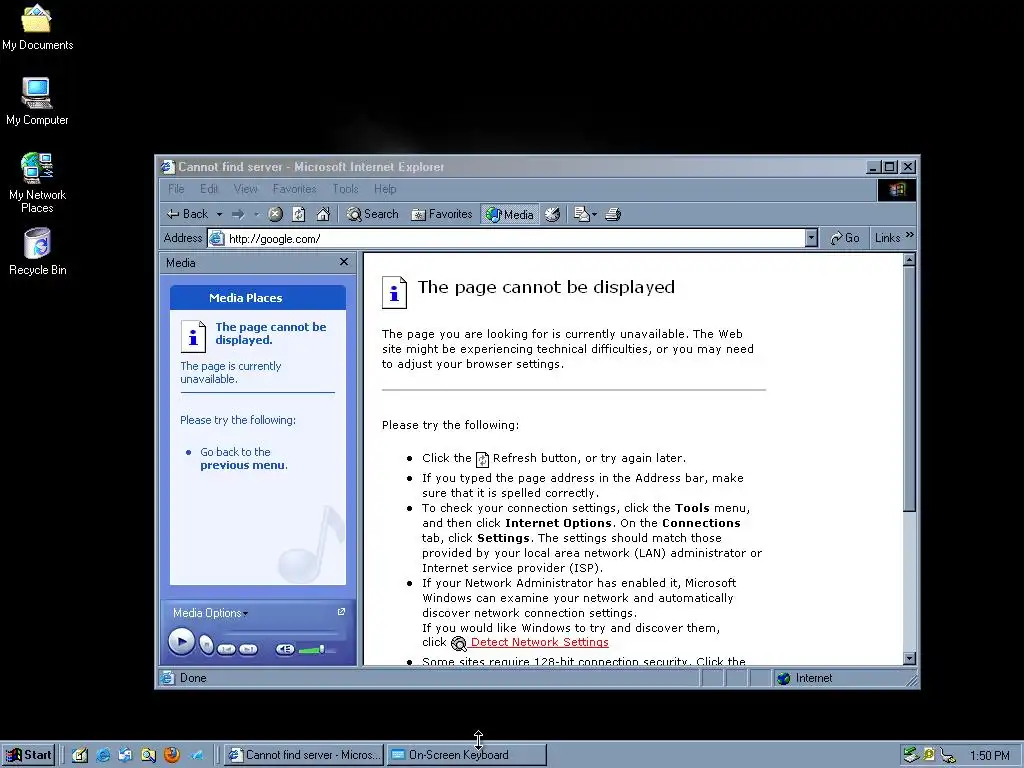Expand the Media Options menu
Viewport: 1024px width, 768px height.
(210, 613)
